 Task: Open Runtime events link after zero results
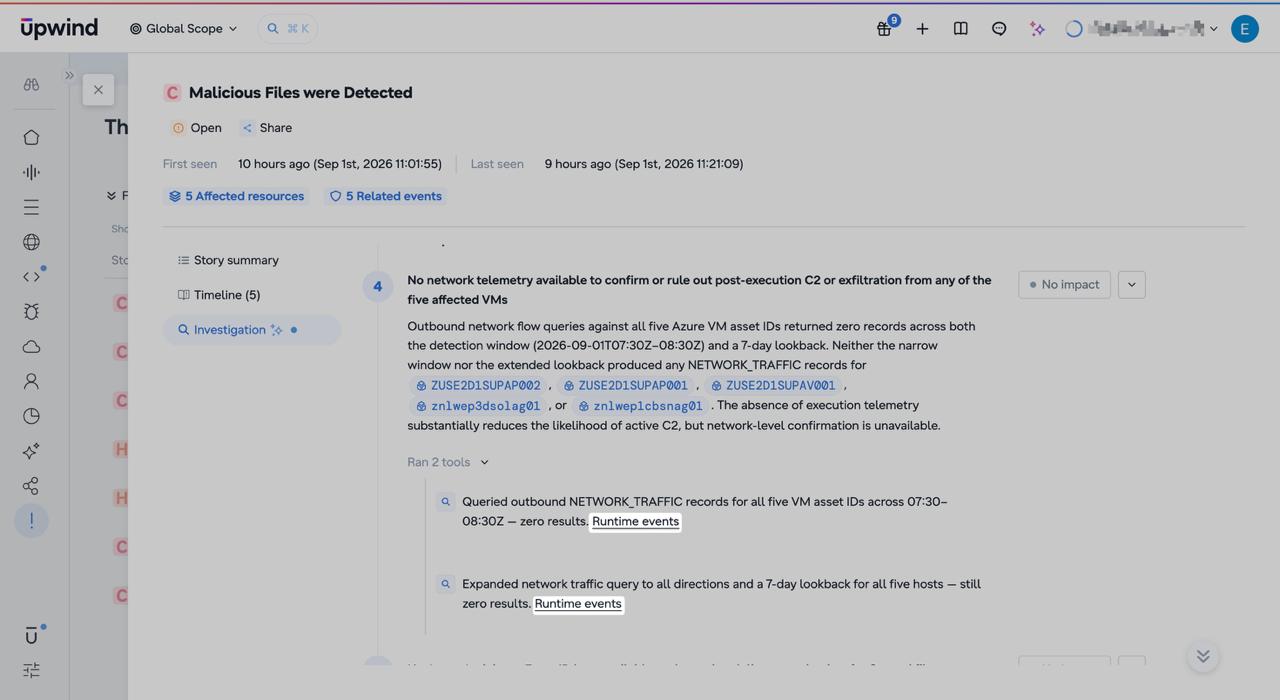coord(635,521)
